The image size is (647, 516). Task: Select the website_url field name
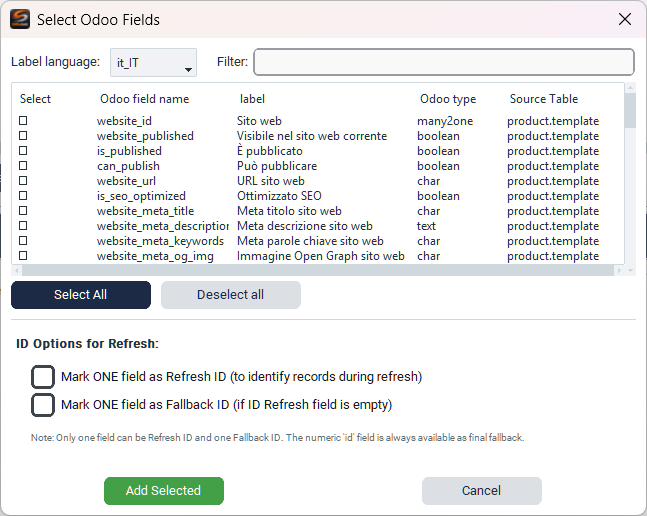pos(126,181)
